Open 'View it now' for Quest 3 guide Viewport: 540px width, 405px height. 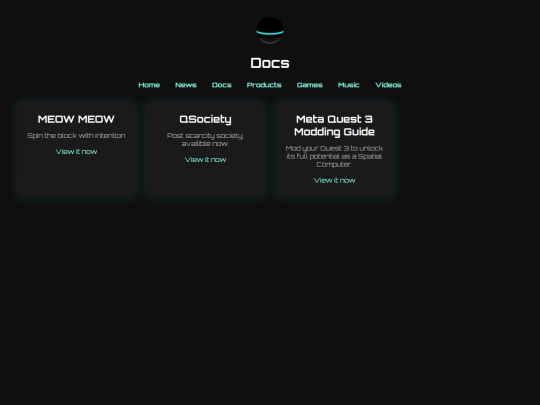(334, 180)
